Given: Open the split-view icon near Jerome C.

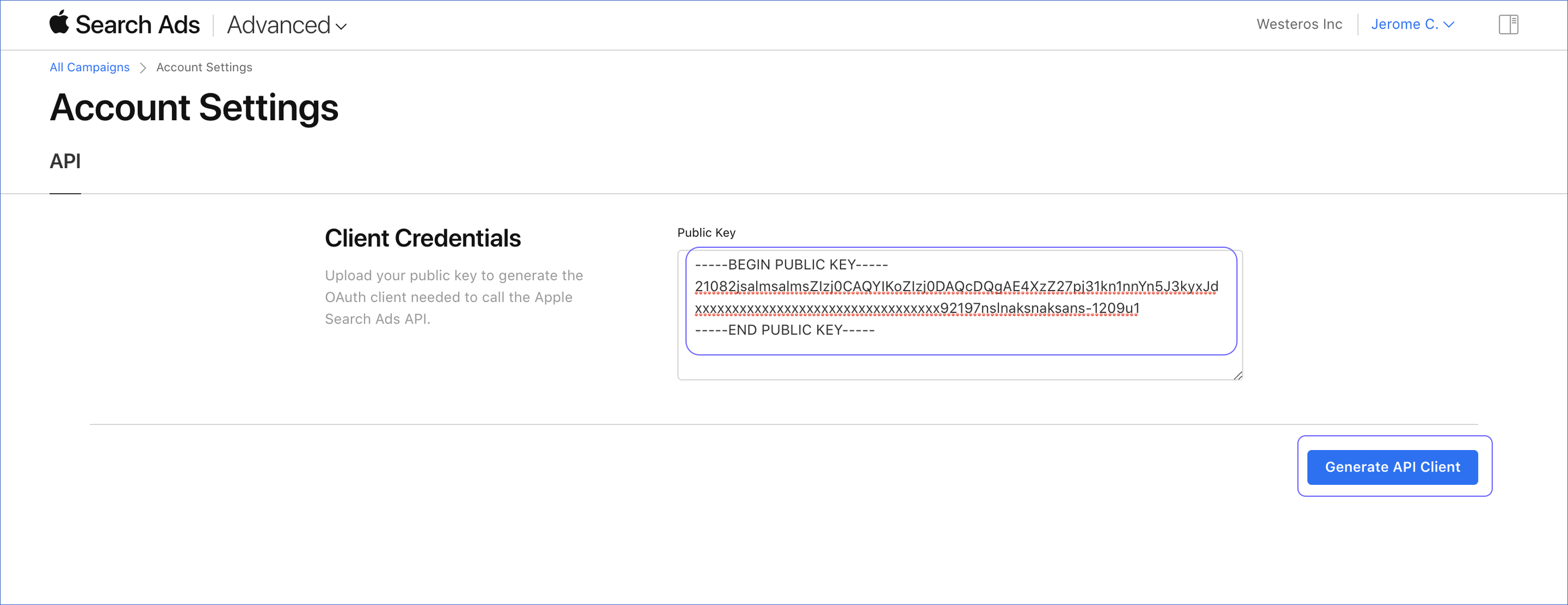Looking at the screenshot, I should [1509, 24].
